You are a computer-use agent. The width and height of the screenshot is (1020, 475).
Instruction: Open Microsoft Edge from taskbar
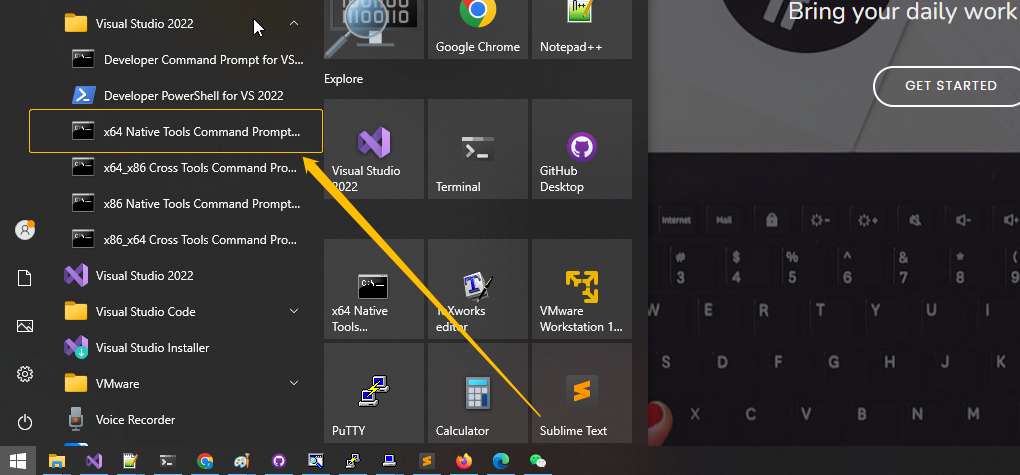pyautogui.click(x=501, y=461)
